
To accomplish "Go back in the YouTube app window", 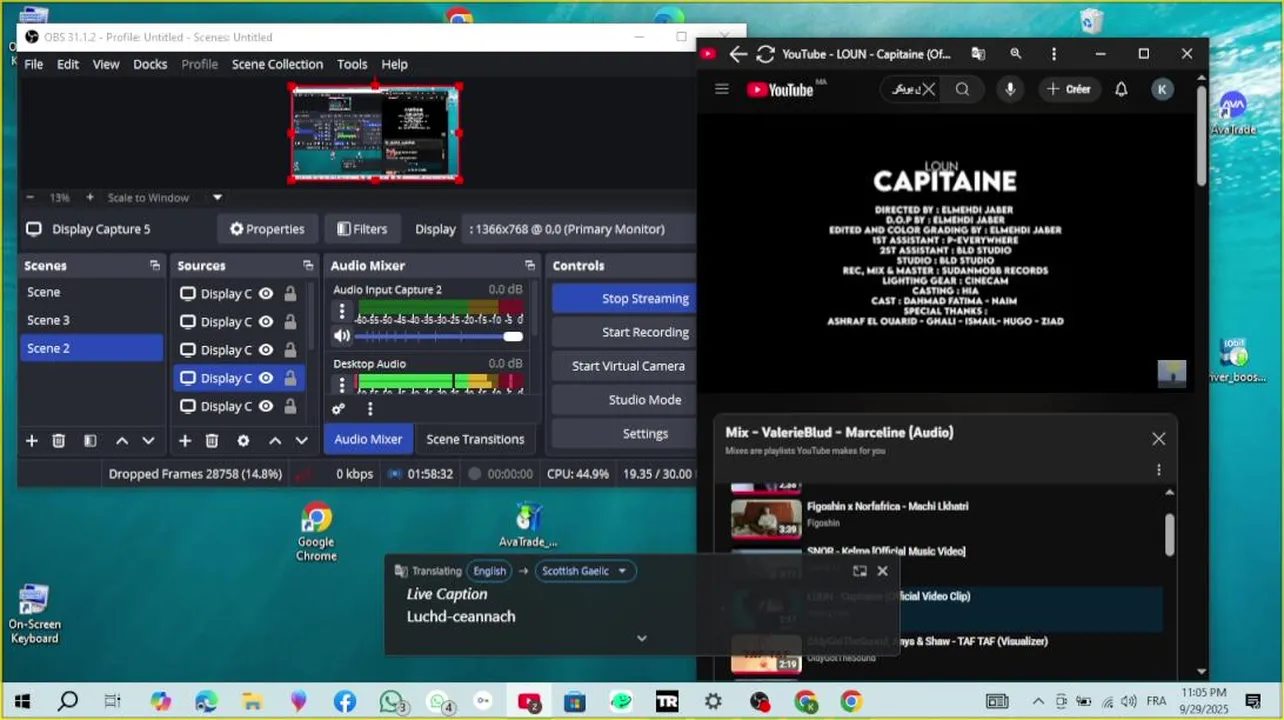I will 738,54.
